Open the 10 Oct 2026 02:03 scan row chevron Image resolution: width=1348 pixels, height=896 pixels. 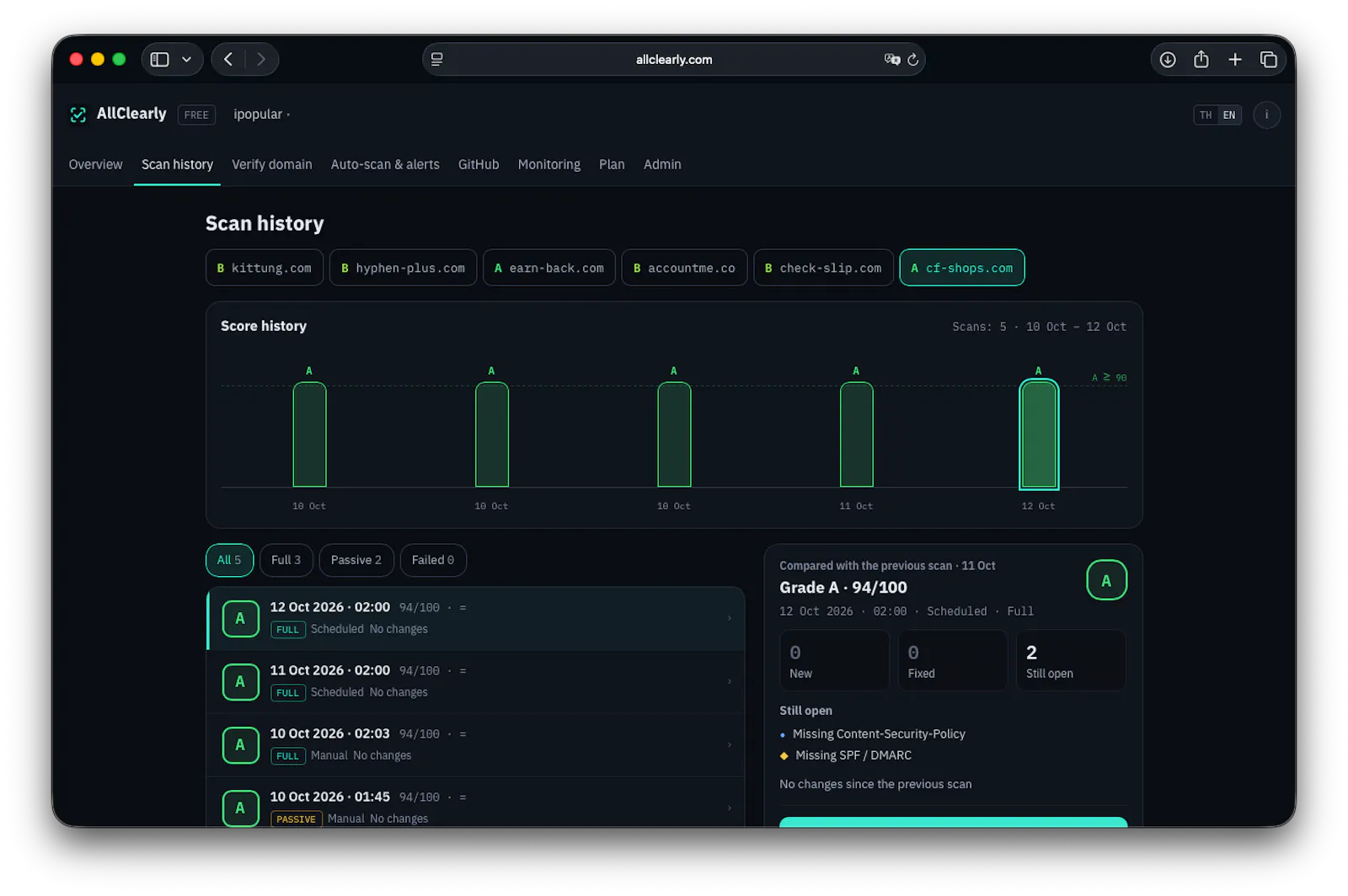point(729,744)
